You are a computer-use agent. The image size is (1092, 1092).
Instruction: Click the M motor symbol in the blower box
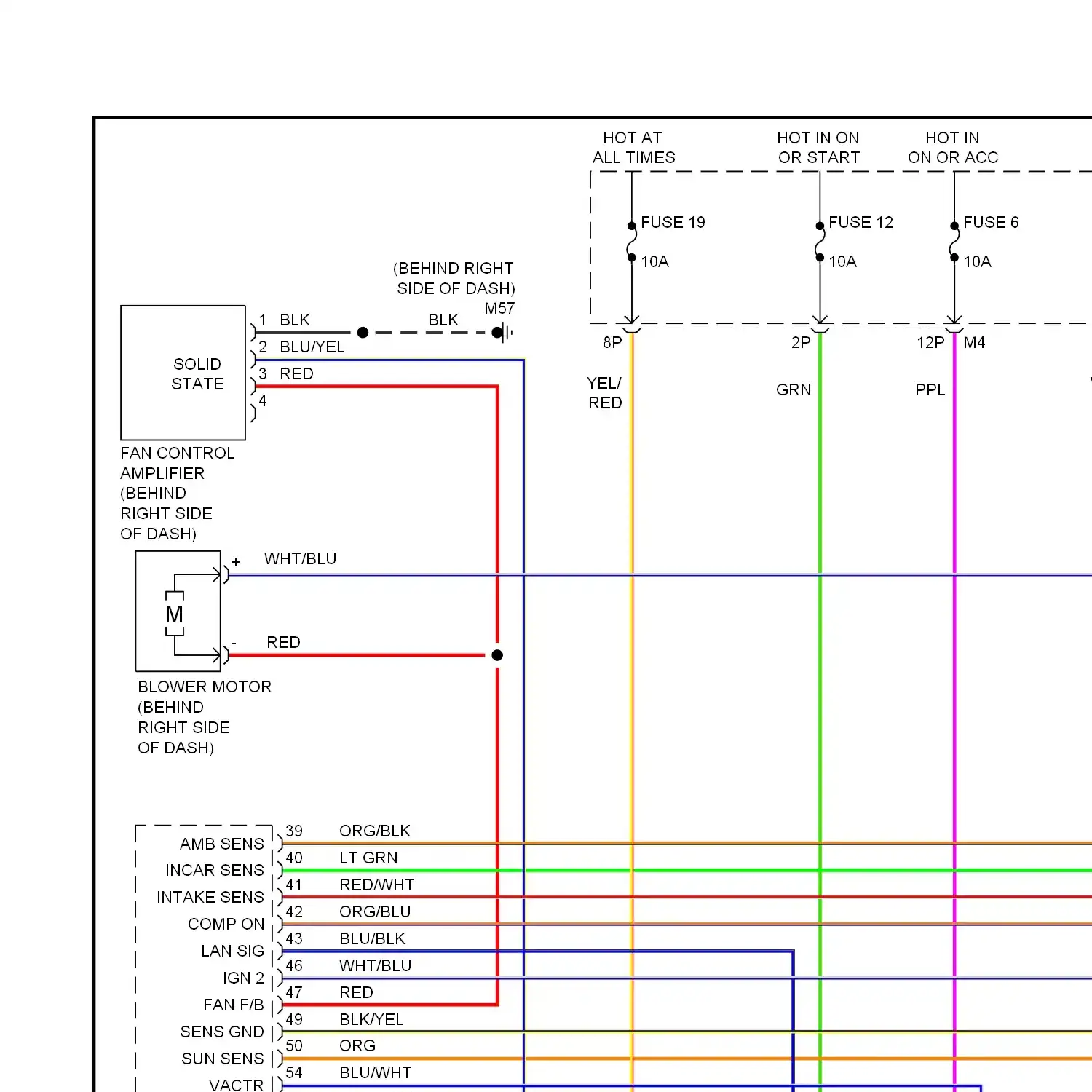(174, 614)
